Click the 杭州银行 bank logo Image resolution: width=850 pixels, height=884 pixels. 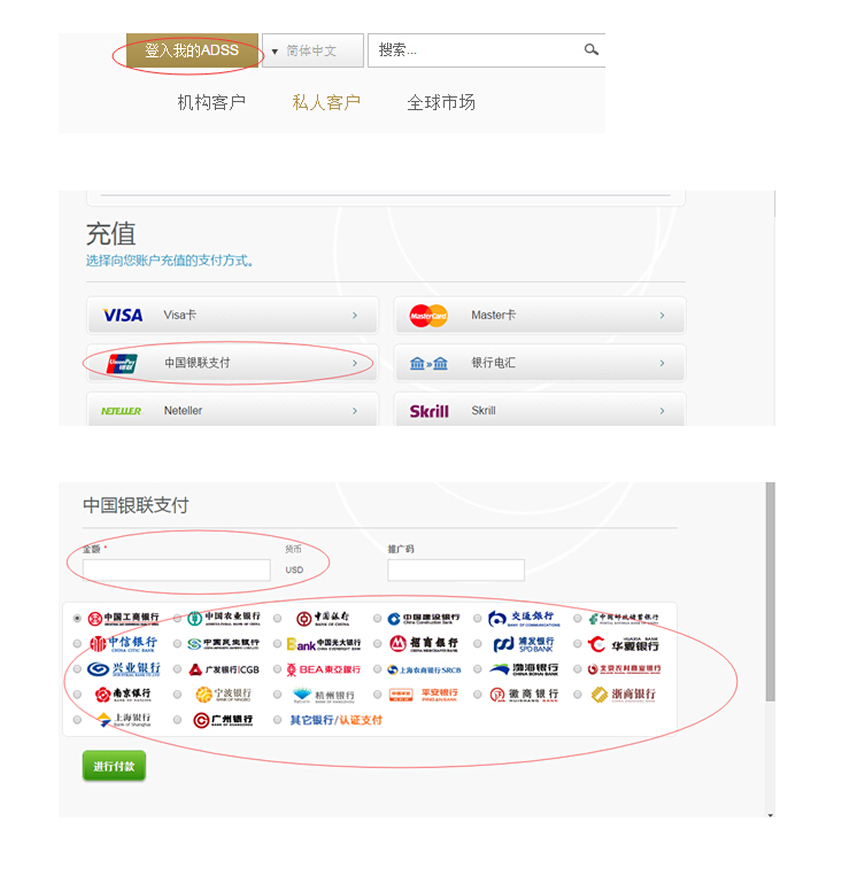[x=324, y=695]
